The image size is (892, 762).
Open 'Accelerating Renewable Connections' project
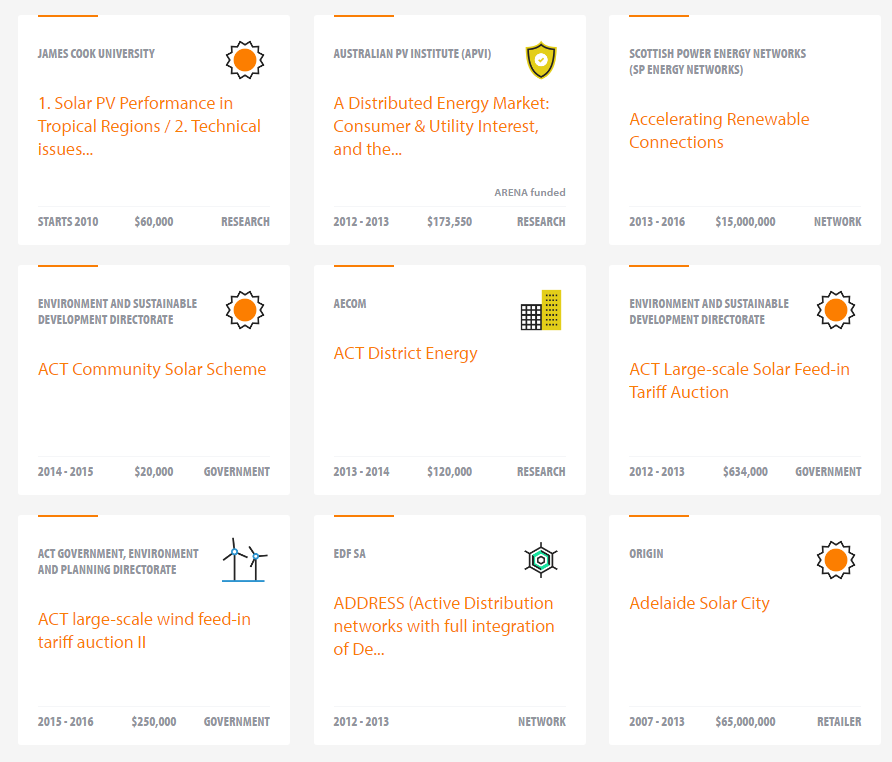coord(719,130)
